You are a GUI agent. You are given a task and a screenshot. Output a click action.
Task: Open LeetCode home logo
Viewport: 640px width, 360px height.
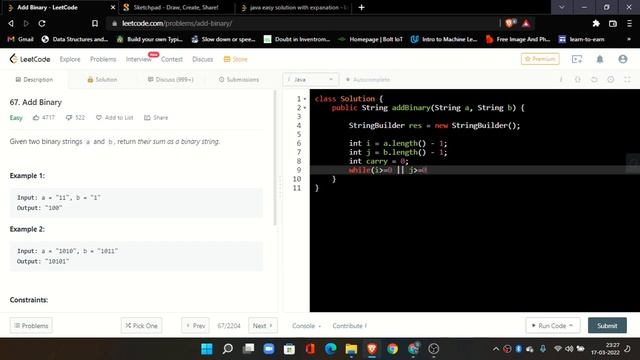point(30,59)
